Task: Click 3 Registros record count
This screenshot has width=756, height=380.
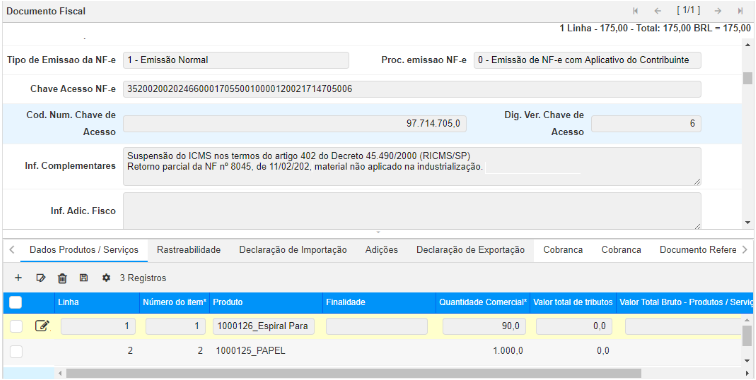Action: pyautogui.click(x=143, y=278)
